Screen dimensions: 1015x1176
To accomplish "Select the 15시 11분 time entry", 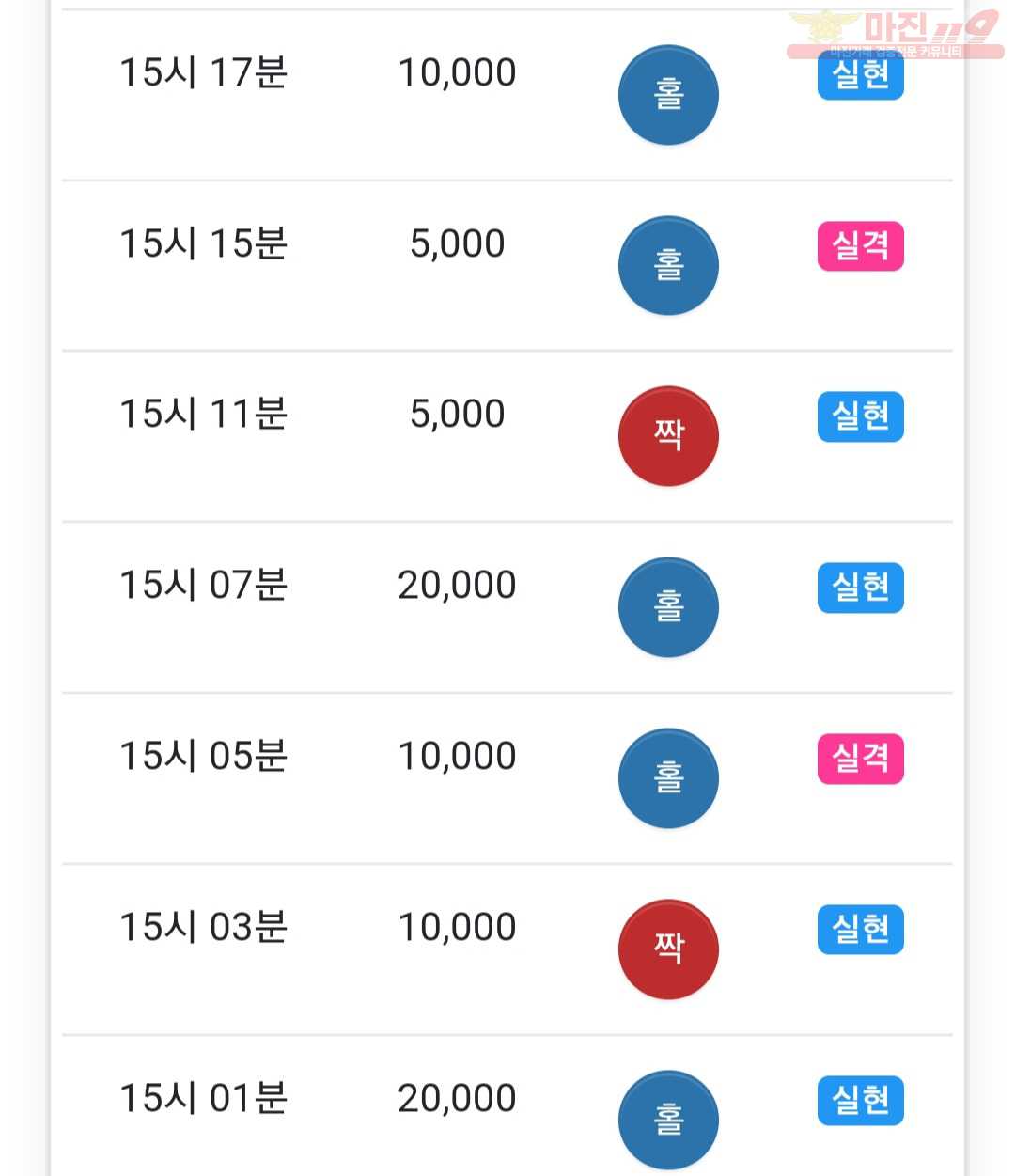I will 203,414.
